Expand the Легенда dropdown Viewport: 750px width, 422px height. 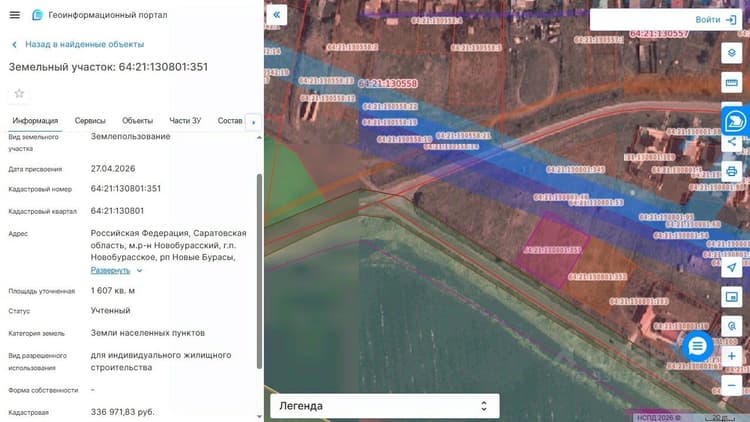[x=385, y=406]
